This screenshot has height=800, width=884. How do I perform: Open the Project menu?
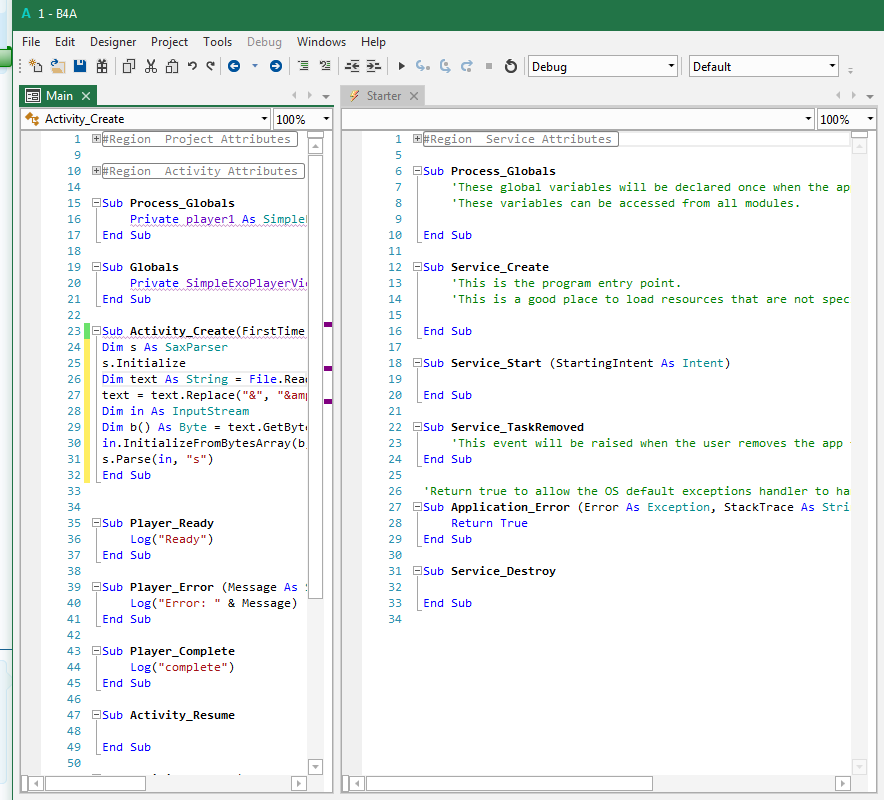click(169, 42)
